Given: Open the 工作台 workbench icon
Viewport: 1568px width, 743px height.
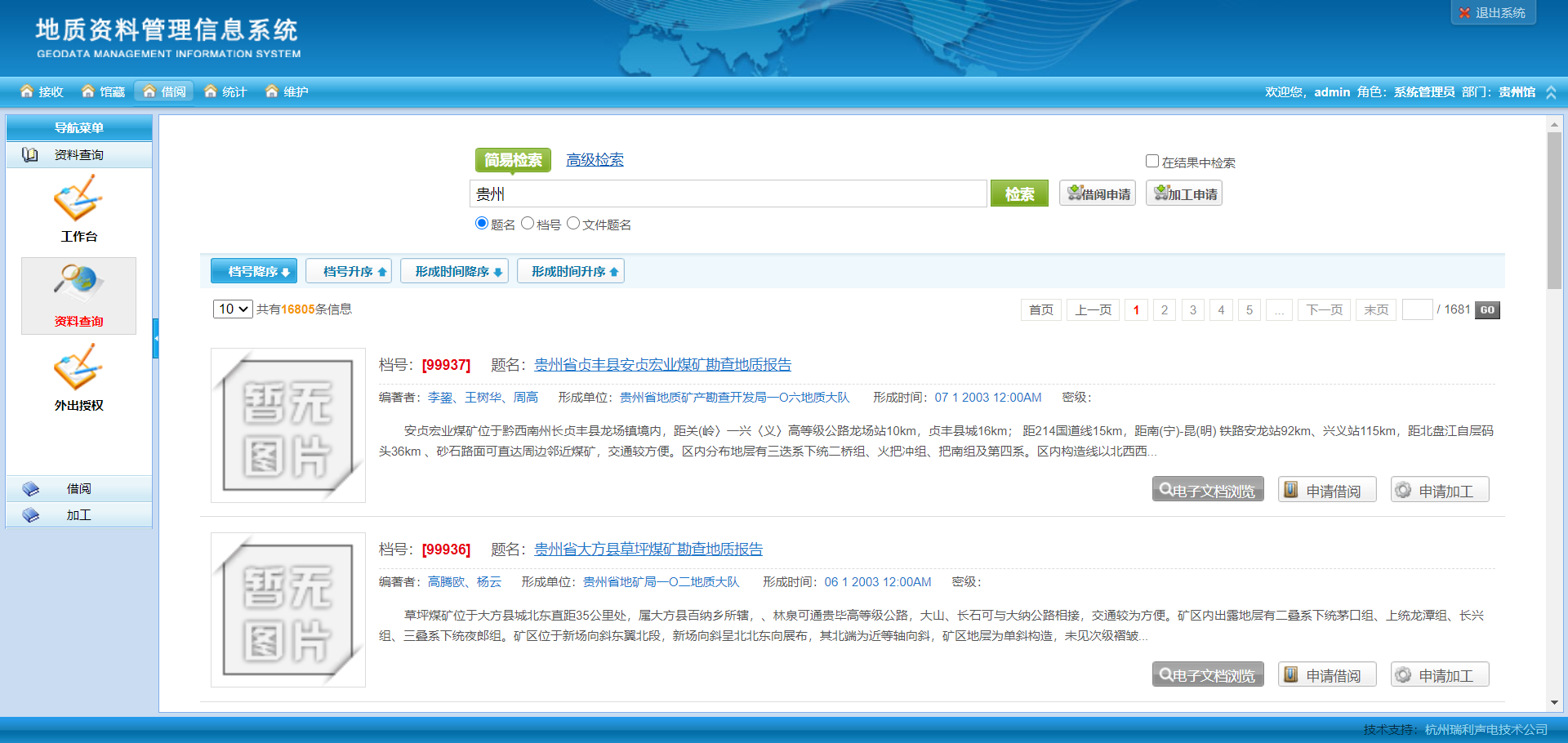Looking at the screenshot, I should tap(78, 211).
